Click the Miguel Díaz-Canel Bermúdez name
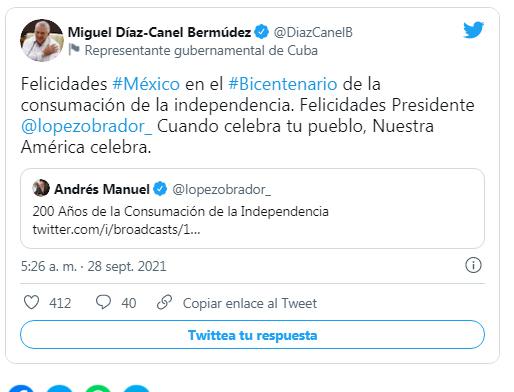This screenshot has height=392, width=514. click(159, 32)
